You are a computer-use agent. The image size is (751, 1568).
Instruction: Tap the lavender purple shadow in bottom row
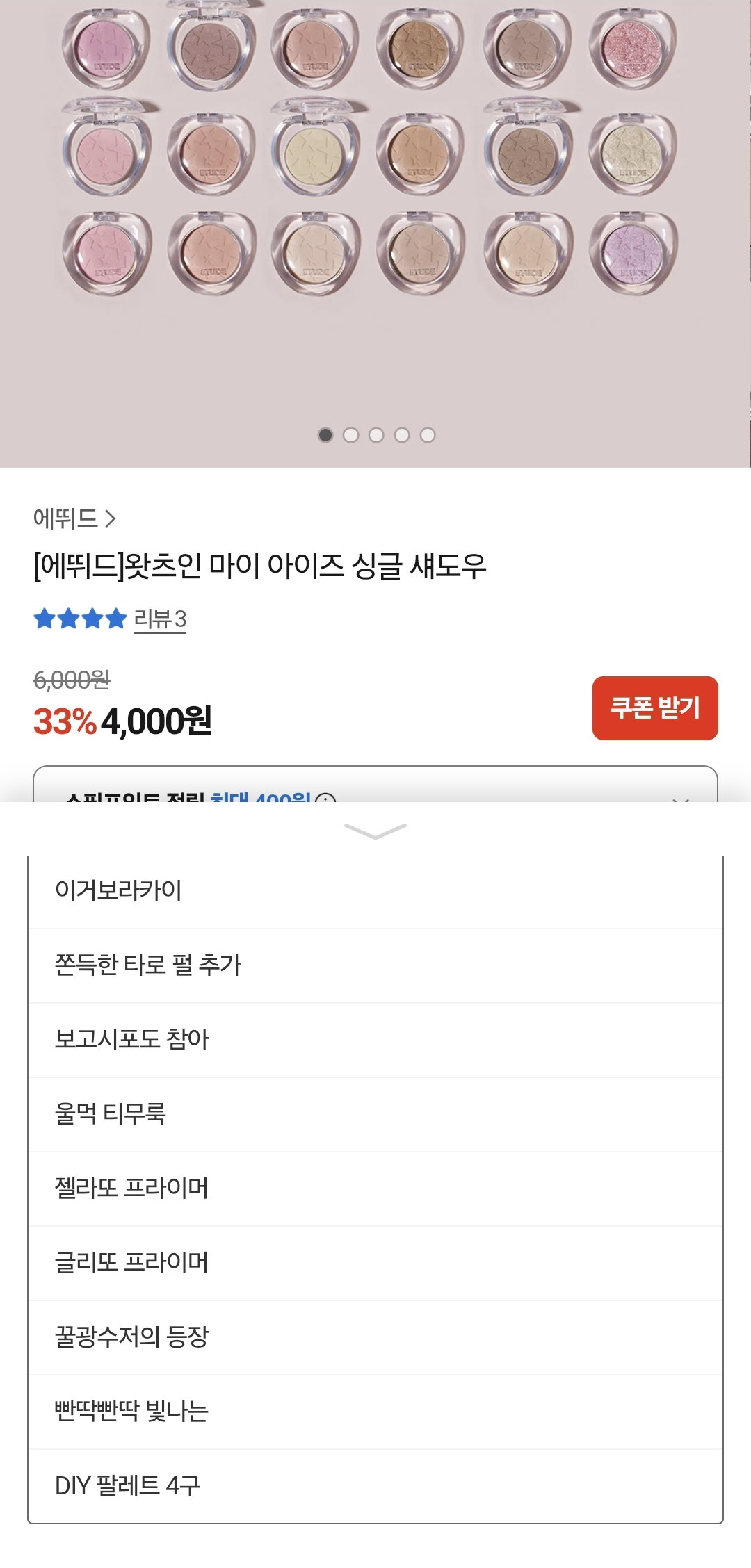tap(632, 253)
